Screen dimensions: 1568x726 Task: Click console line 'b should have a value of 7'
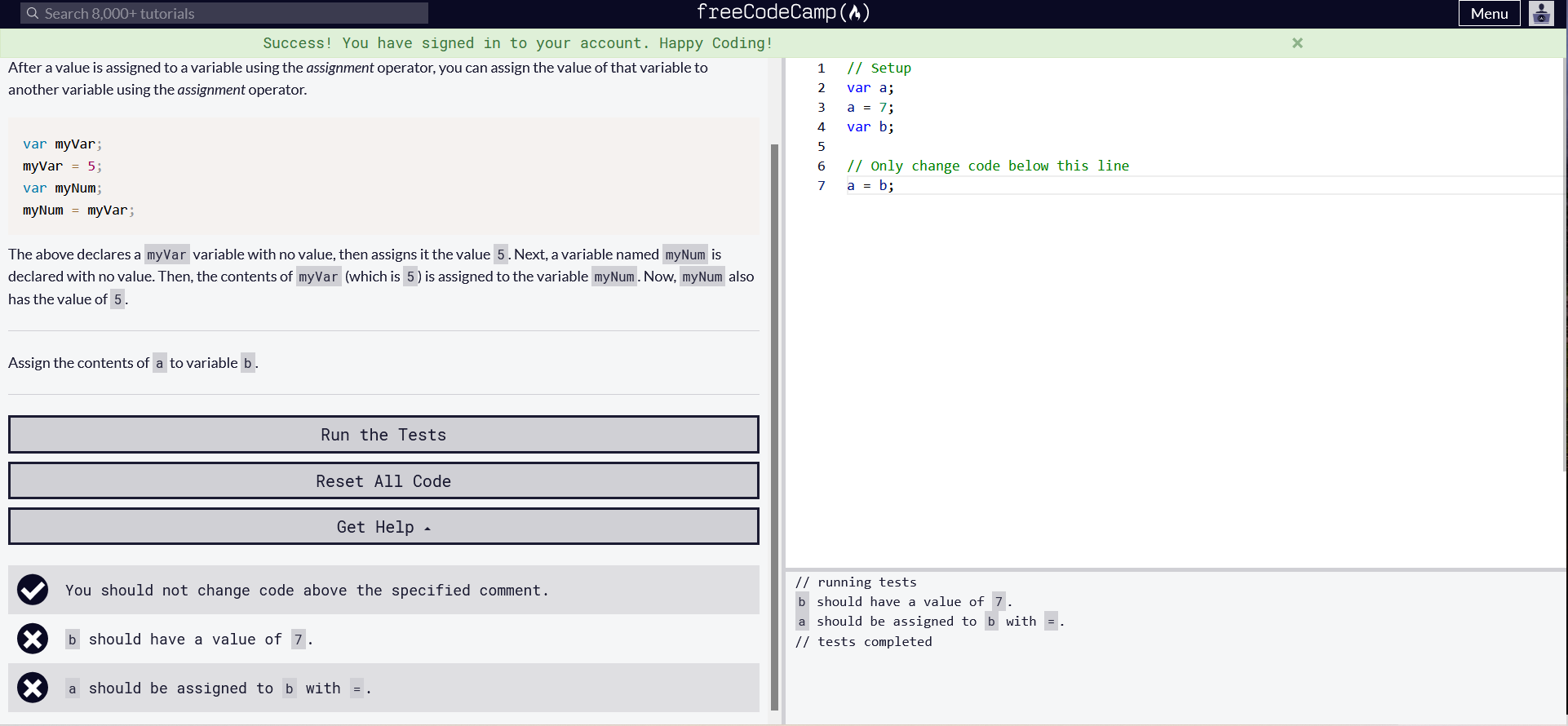pos(904,602)
